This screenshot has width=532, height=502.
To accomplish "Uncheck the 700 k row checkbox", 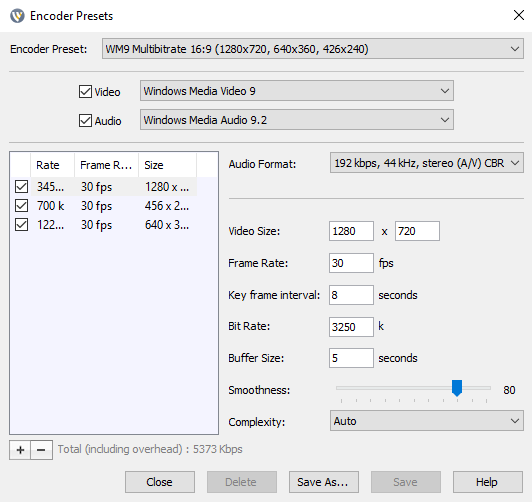I will click(21, 206).
